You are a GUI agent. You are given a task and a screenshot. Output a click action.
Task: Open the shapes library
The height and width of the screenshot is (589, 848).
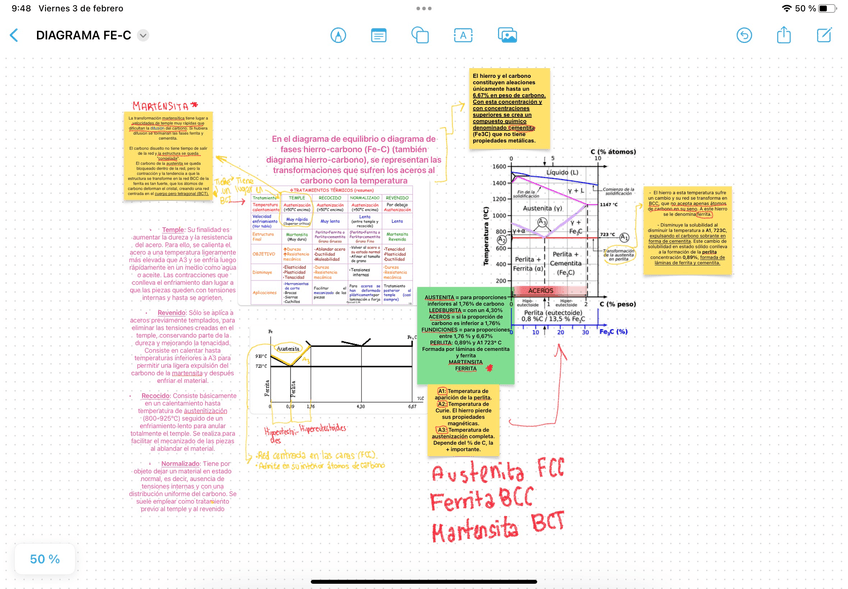420,35
